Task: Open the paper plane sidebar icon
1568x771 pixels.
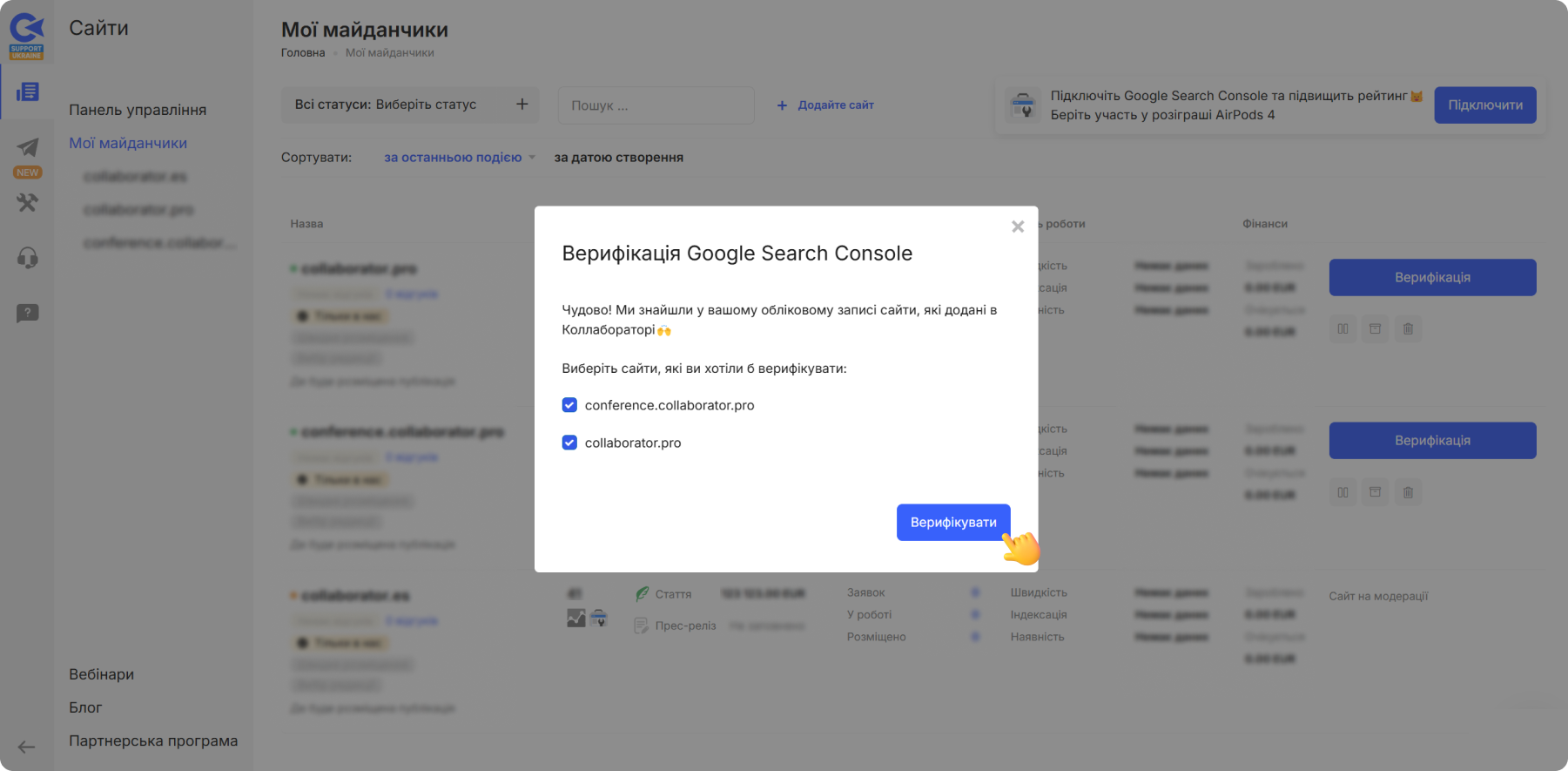Action: (27, 147)
